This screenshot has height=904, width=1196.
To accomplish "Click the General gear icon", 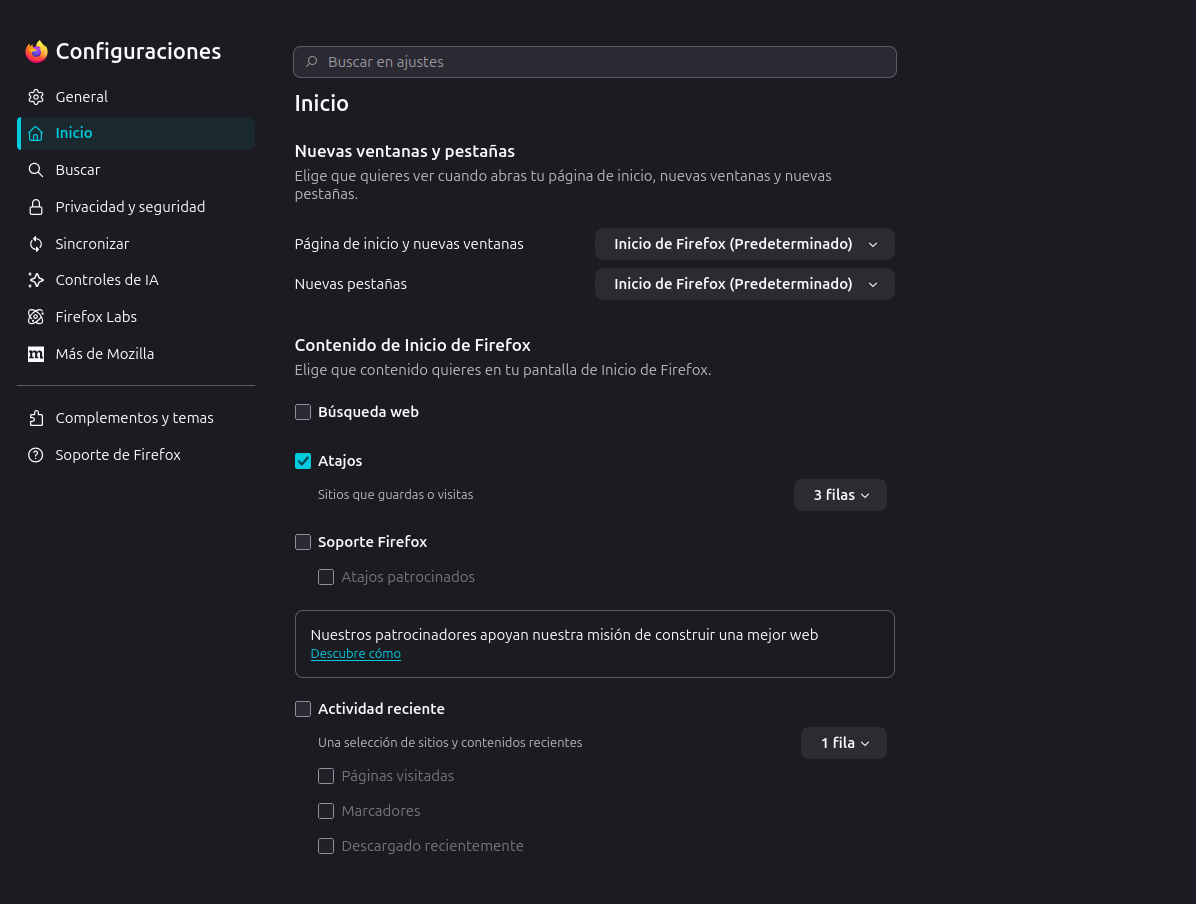I will coord(36,97).
